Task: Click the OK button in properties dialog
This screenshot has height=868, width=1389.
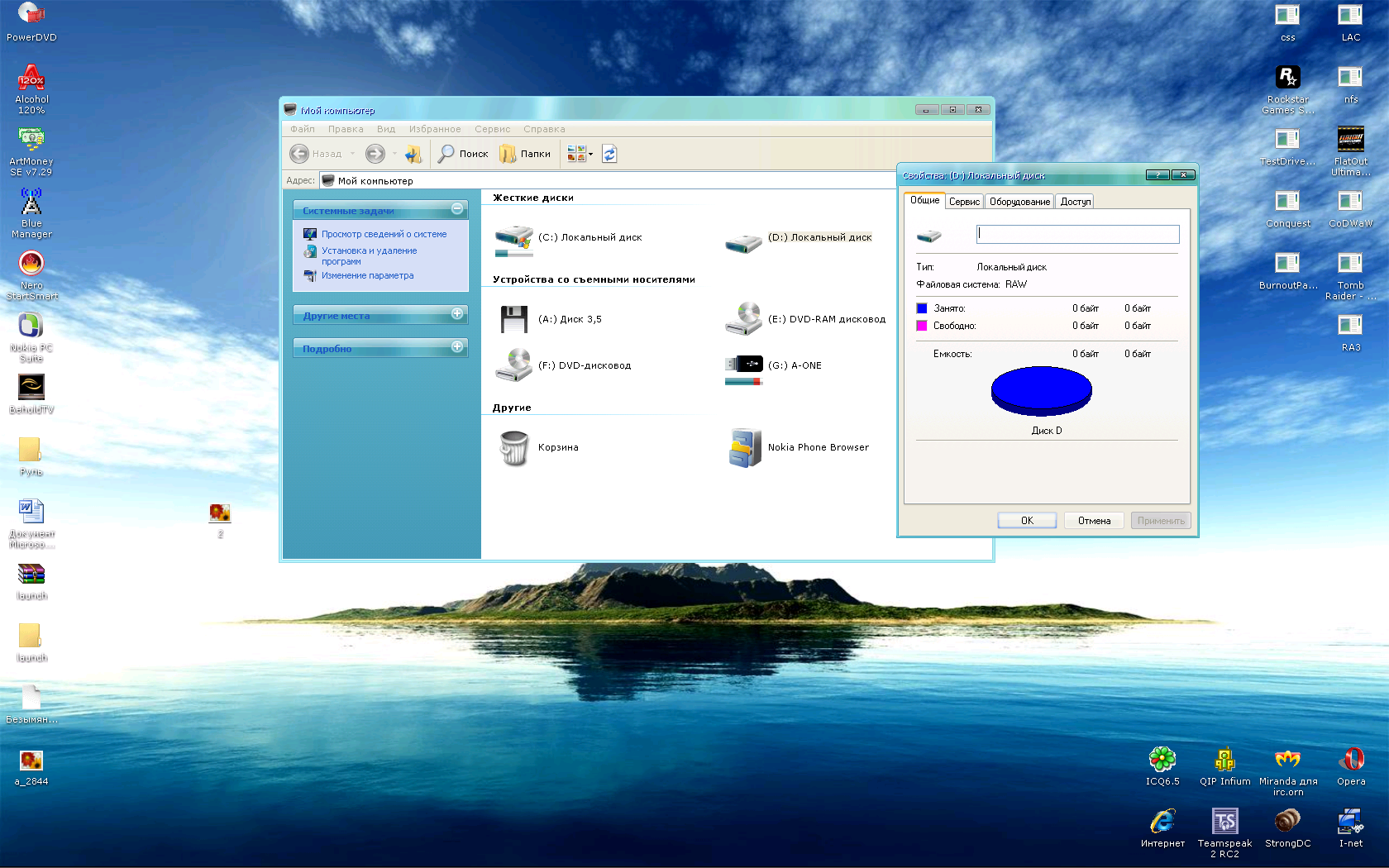Action: click(1027, 521)
